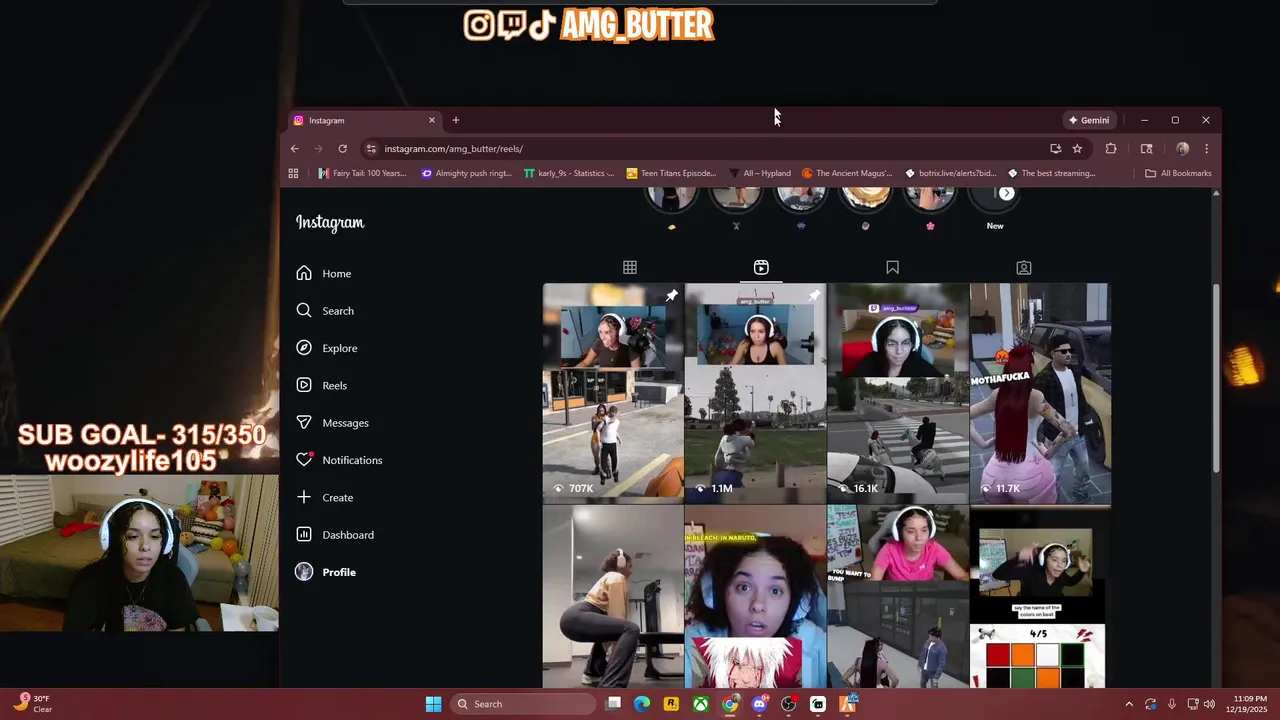Switch to the posts grid tab

630,267
